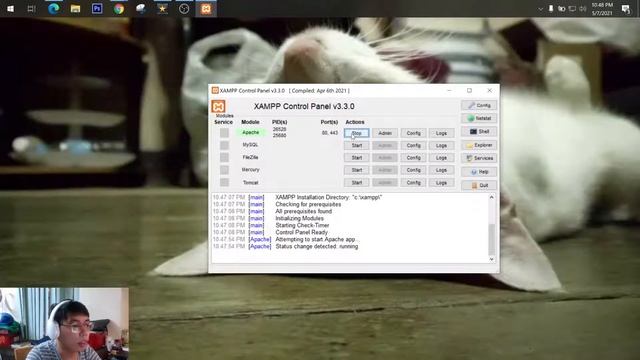Open the Help button
This screenshot has height=360, width=640.
pyautogui.click(x=479, y=172)
